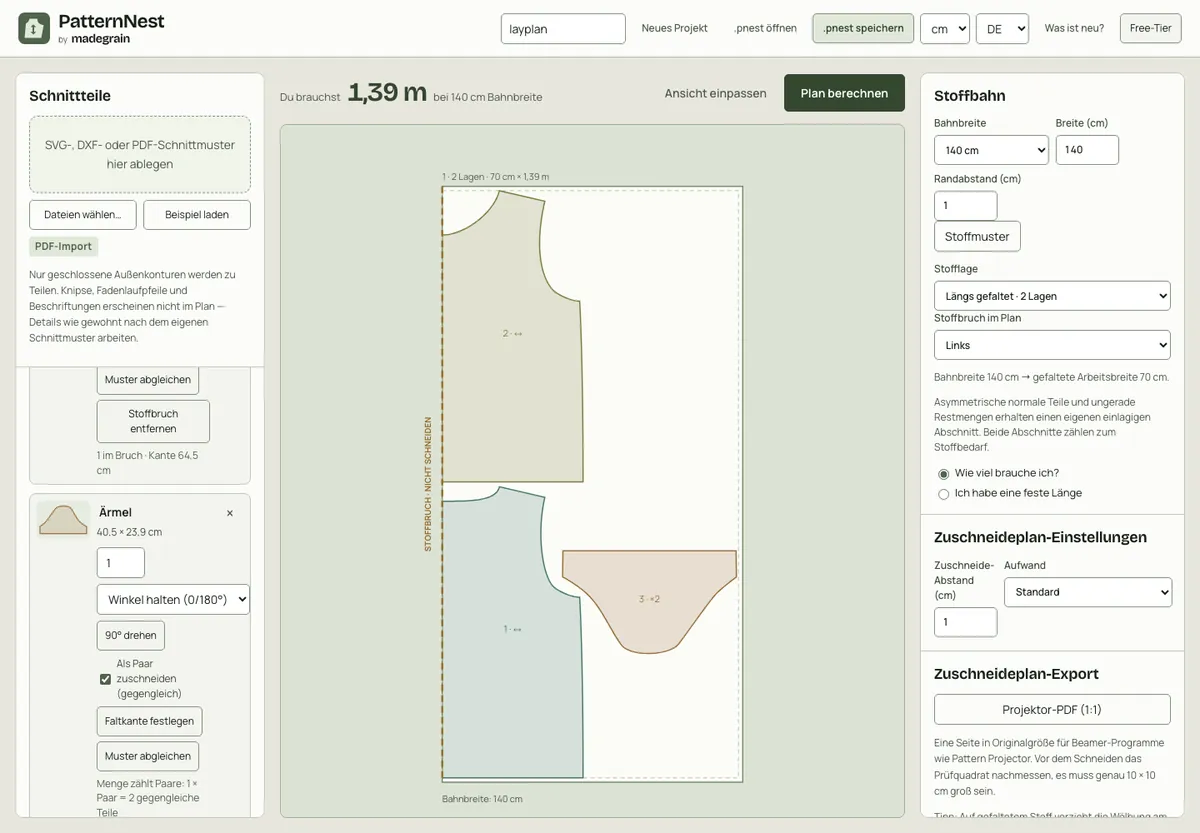This screenshot has height=833, width=1200.
Task: Click 'Bahnbreite: 140 cm' below plan
Action: coord(482,799)
